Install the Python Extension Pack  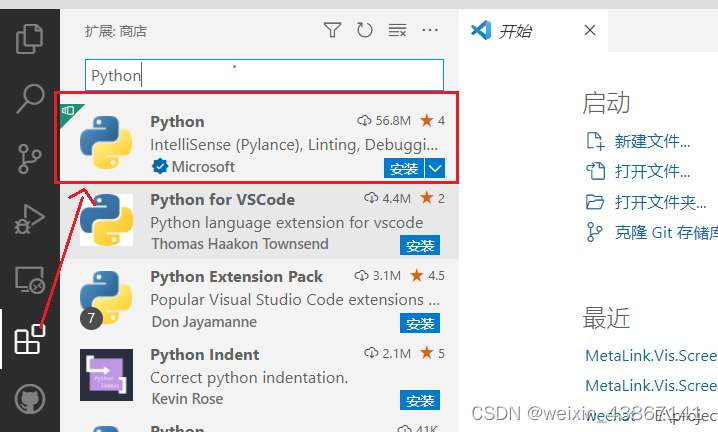420,323
